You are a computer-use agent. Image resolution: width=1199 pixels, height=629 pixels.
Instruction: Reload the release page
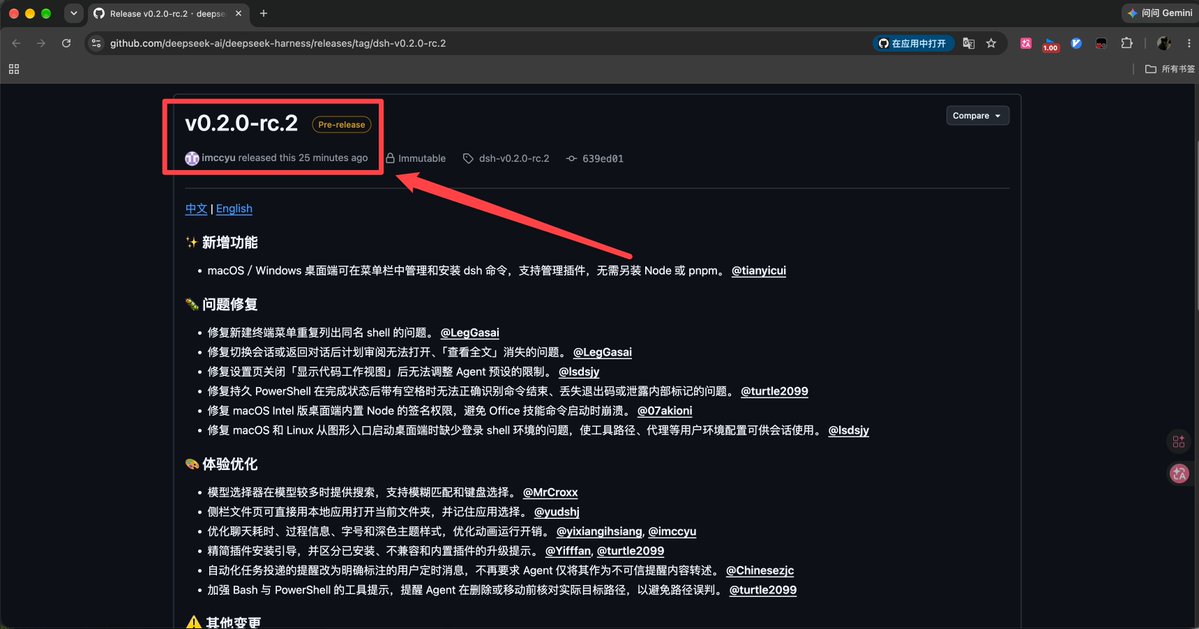click(67, 44)
